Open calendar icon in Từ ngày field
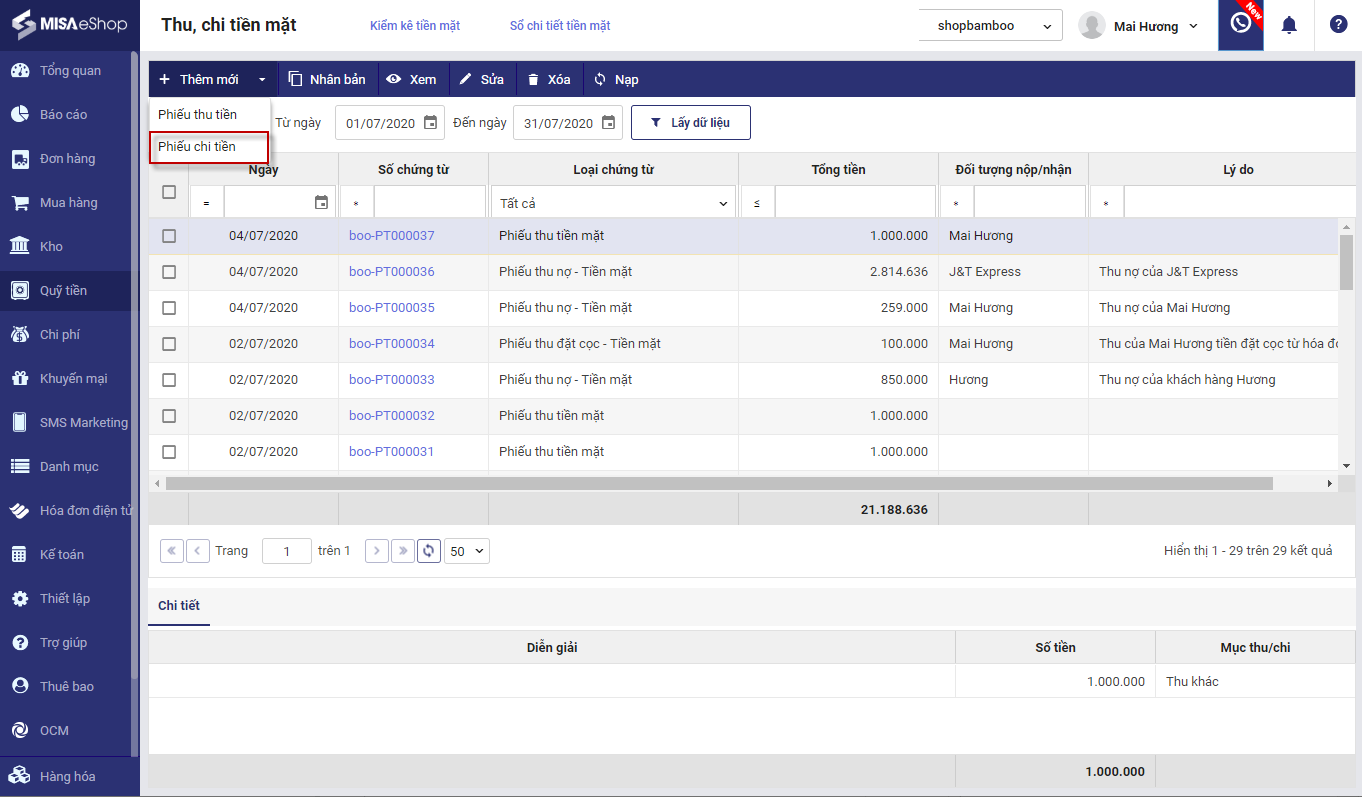Image resolution: width=1362 pixels, height=797 pixels. coord(430,123)
